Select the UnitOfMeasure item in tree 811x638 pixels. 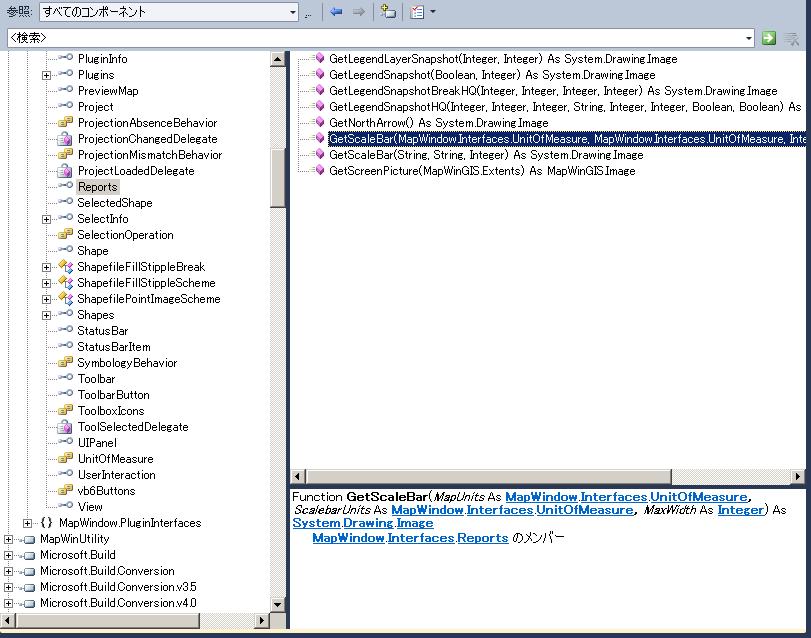(x=115, y=459)
